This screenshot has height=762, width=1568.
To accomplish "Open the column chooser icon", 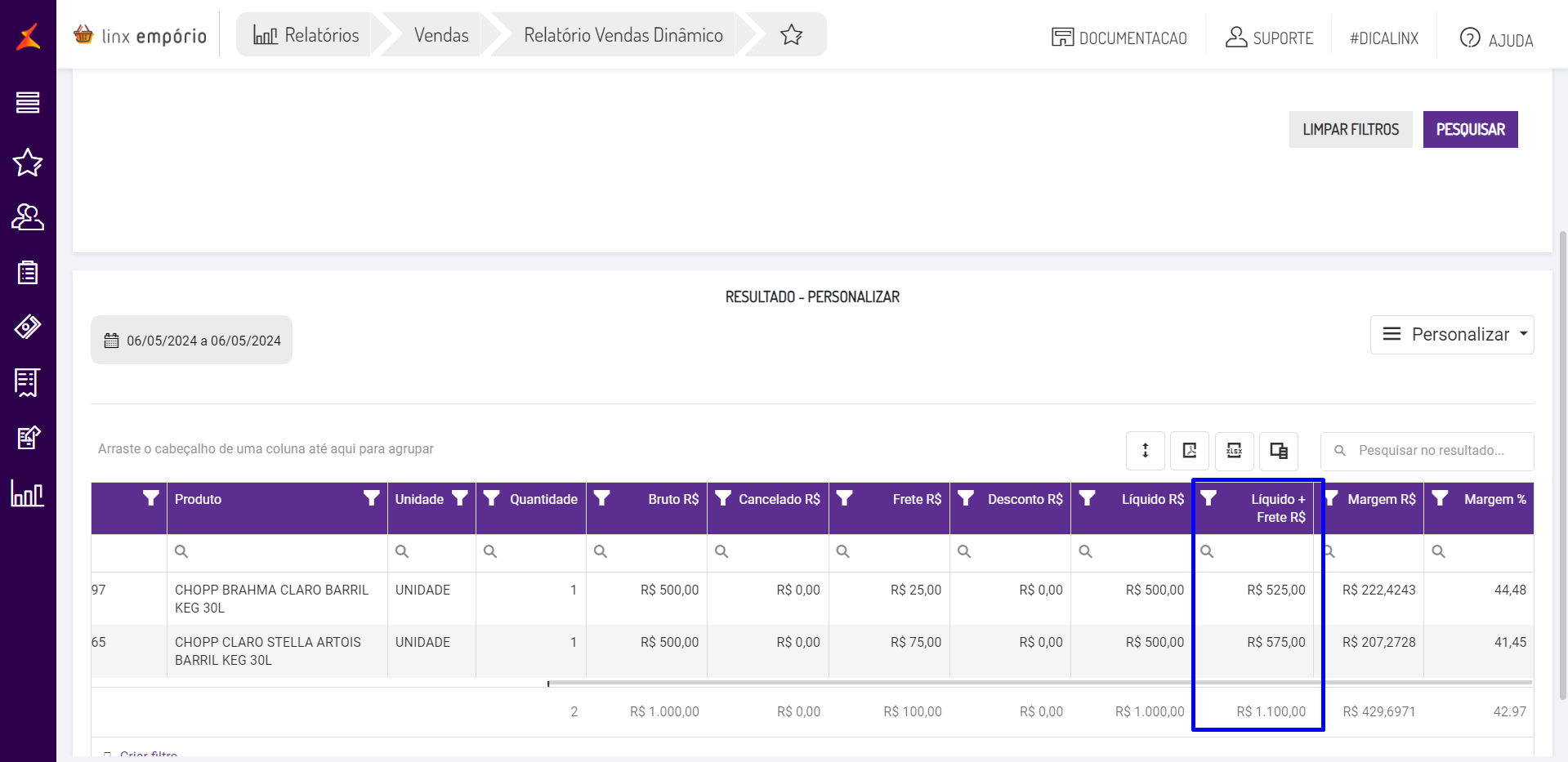I will coord(1278,450).
